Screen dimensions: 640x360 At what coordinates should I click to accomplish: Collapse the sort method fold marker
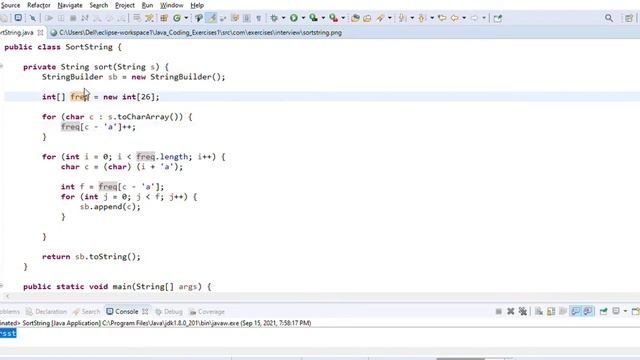coord(2,66)
